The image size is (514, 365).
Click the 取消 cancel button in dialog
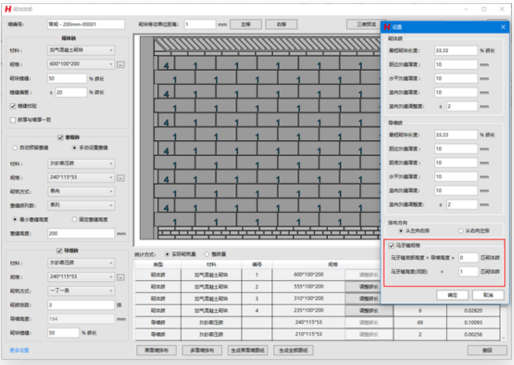click(x=488, y=295)
